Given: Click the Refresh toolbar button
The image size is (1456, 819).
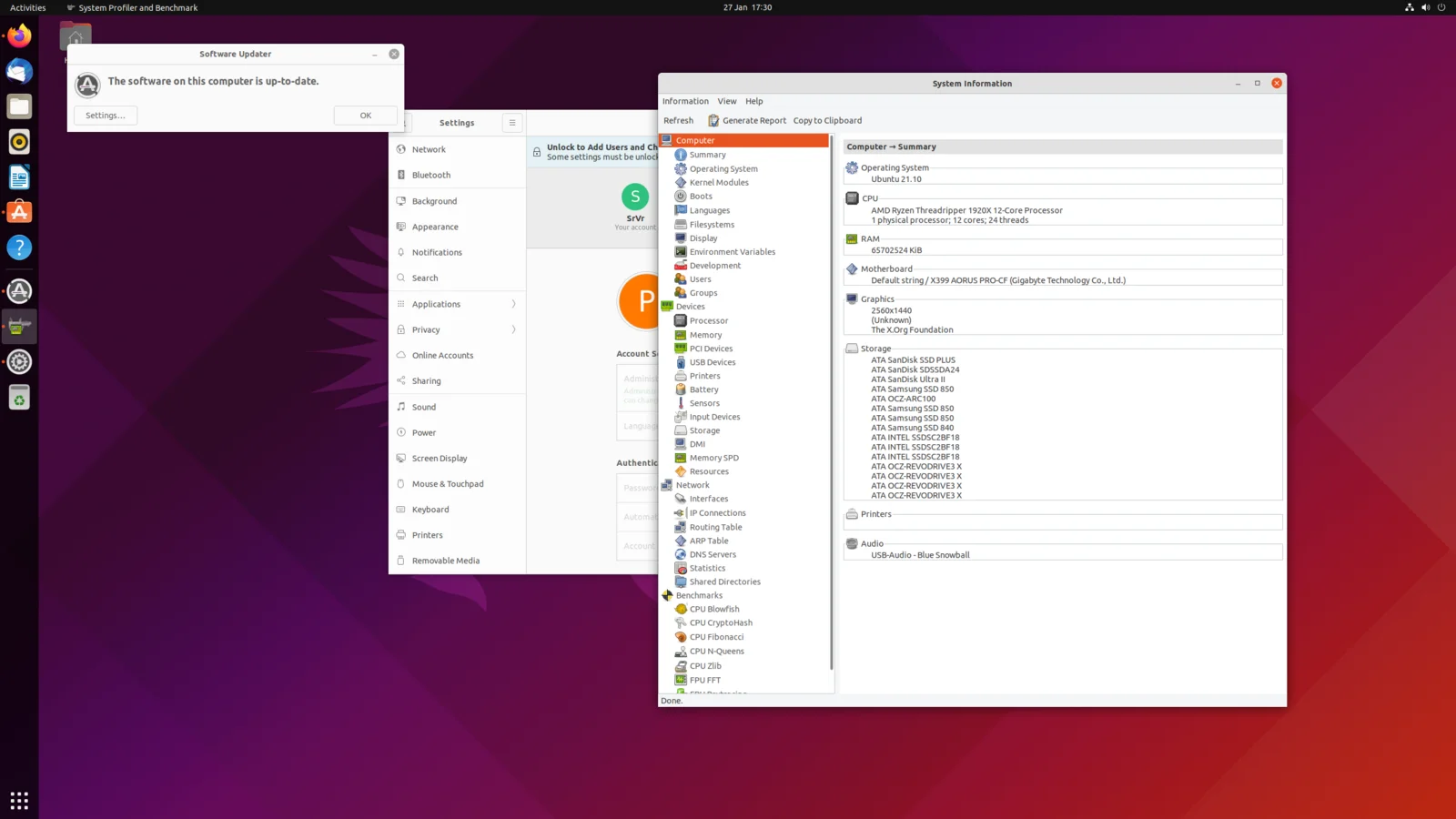Looking at the screenshot, I should 678,120.
